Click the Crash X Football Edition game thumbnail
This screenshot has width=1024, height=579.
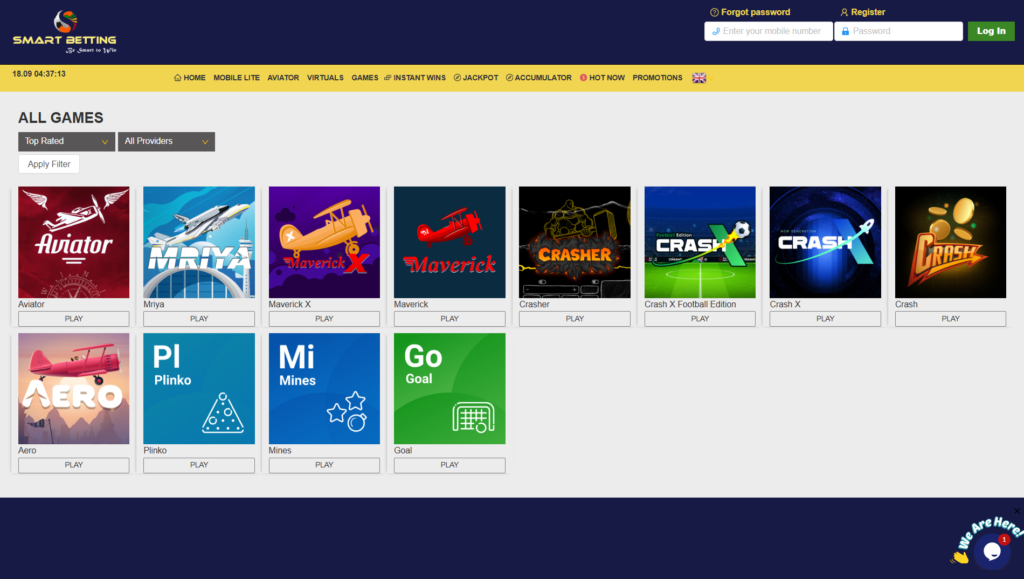click(699, 241)
